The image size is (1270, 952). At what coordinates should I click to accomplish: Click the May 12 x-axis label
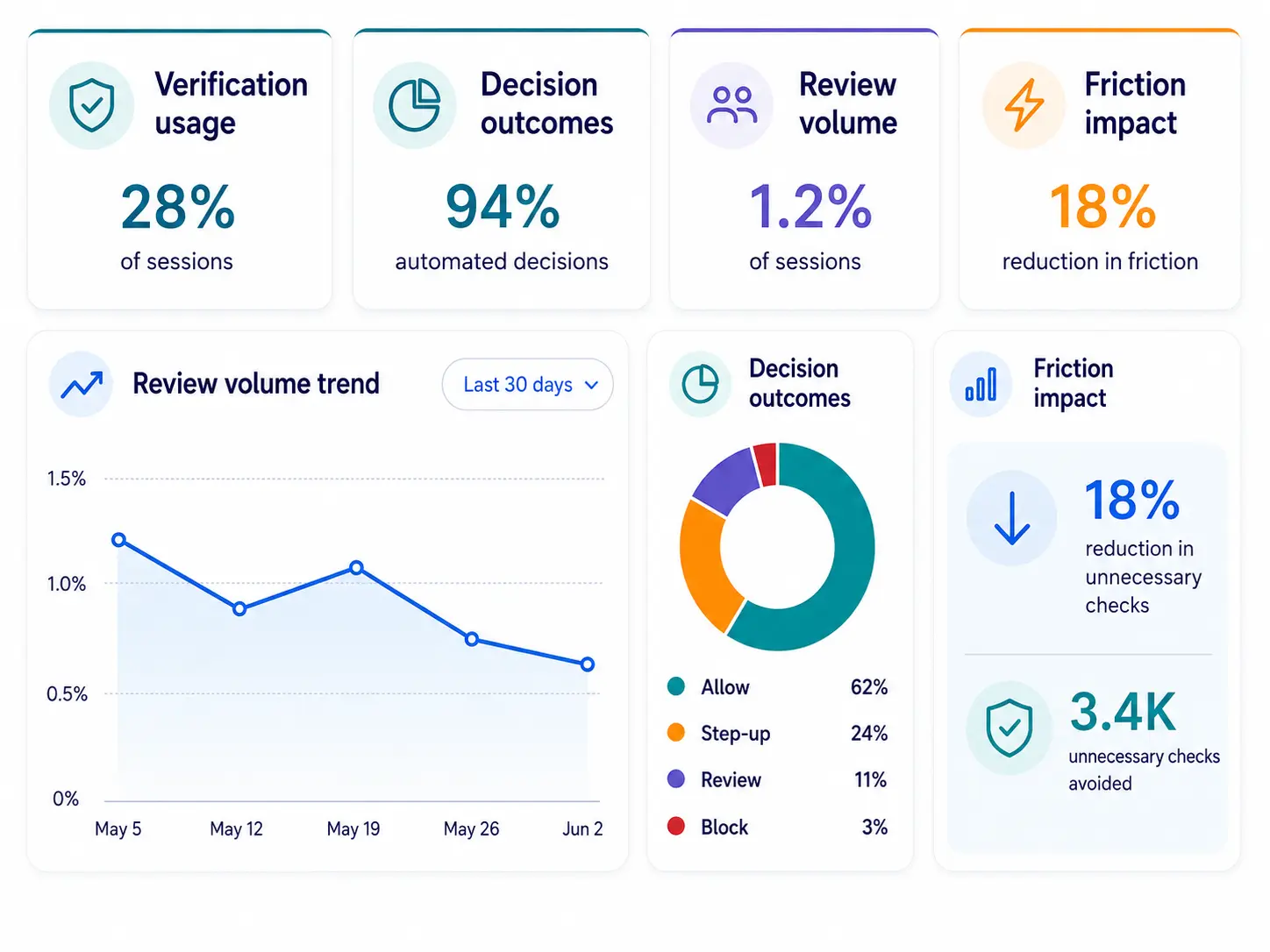point(236,829)
